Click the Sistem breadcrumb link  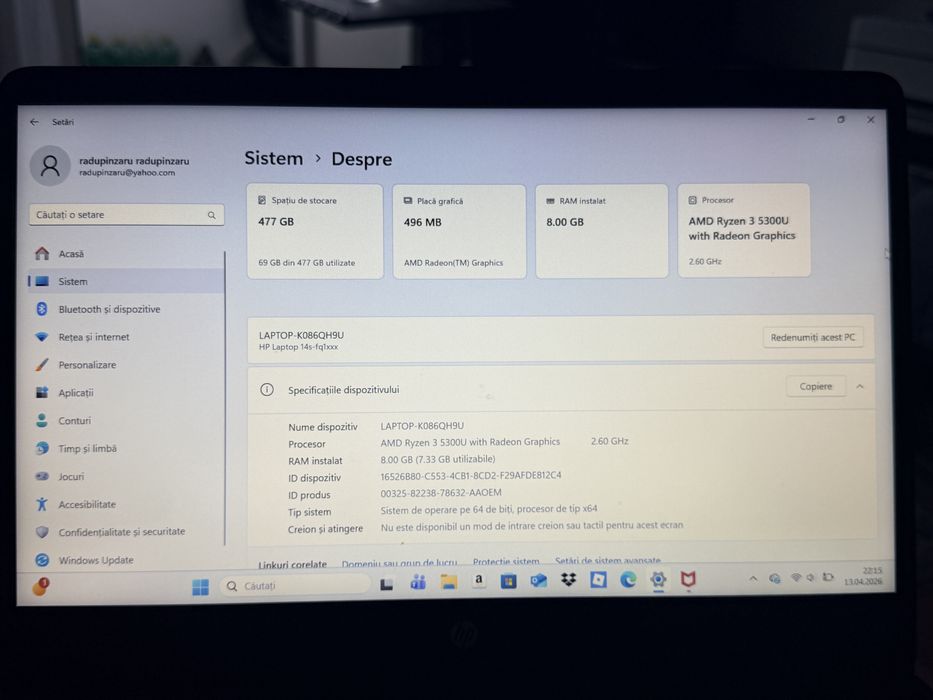pos(274,158)
